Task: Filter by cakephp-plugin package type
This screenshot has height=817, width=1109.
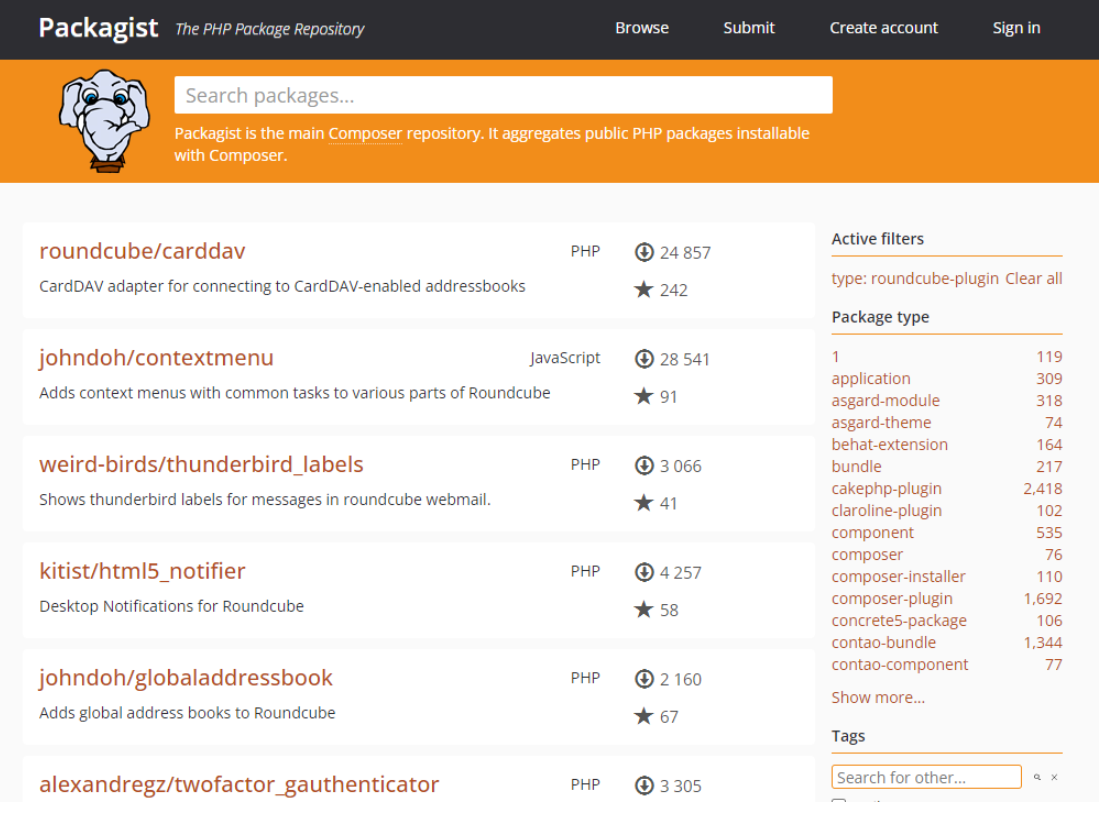Action: [x=886, y=488]
